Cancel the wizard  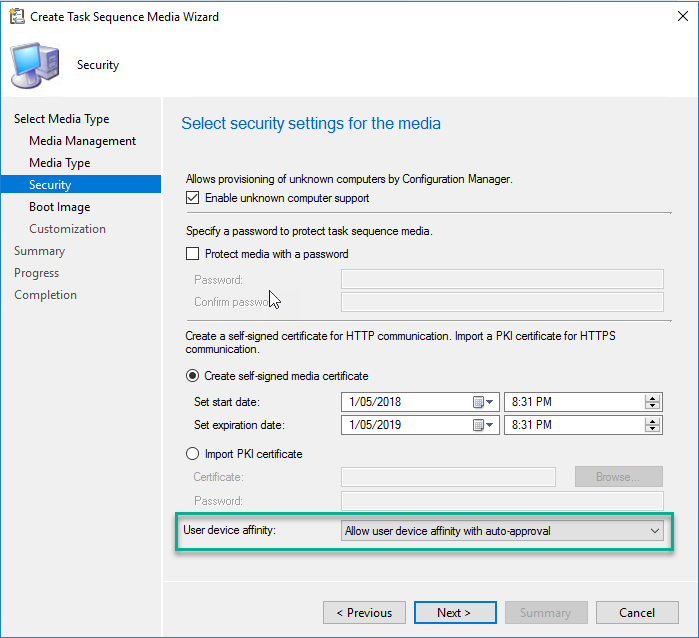(x=636, y=612)
